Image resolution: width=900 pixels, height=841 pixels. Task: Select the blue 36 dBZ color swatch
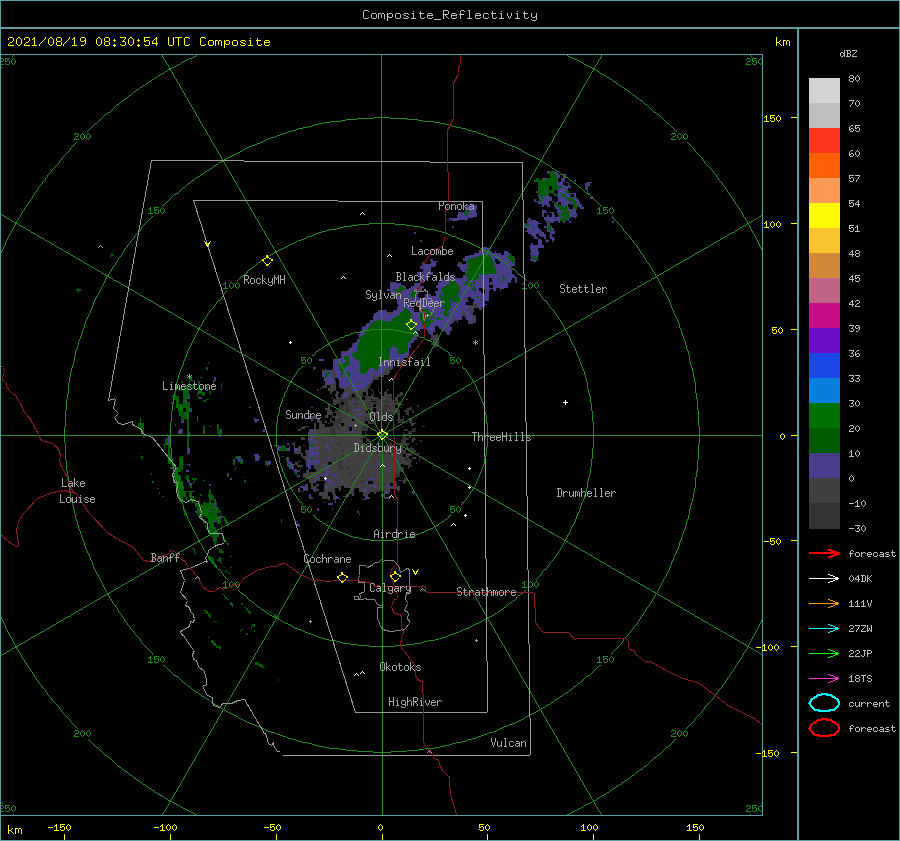pos(824,365)
